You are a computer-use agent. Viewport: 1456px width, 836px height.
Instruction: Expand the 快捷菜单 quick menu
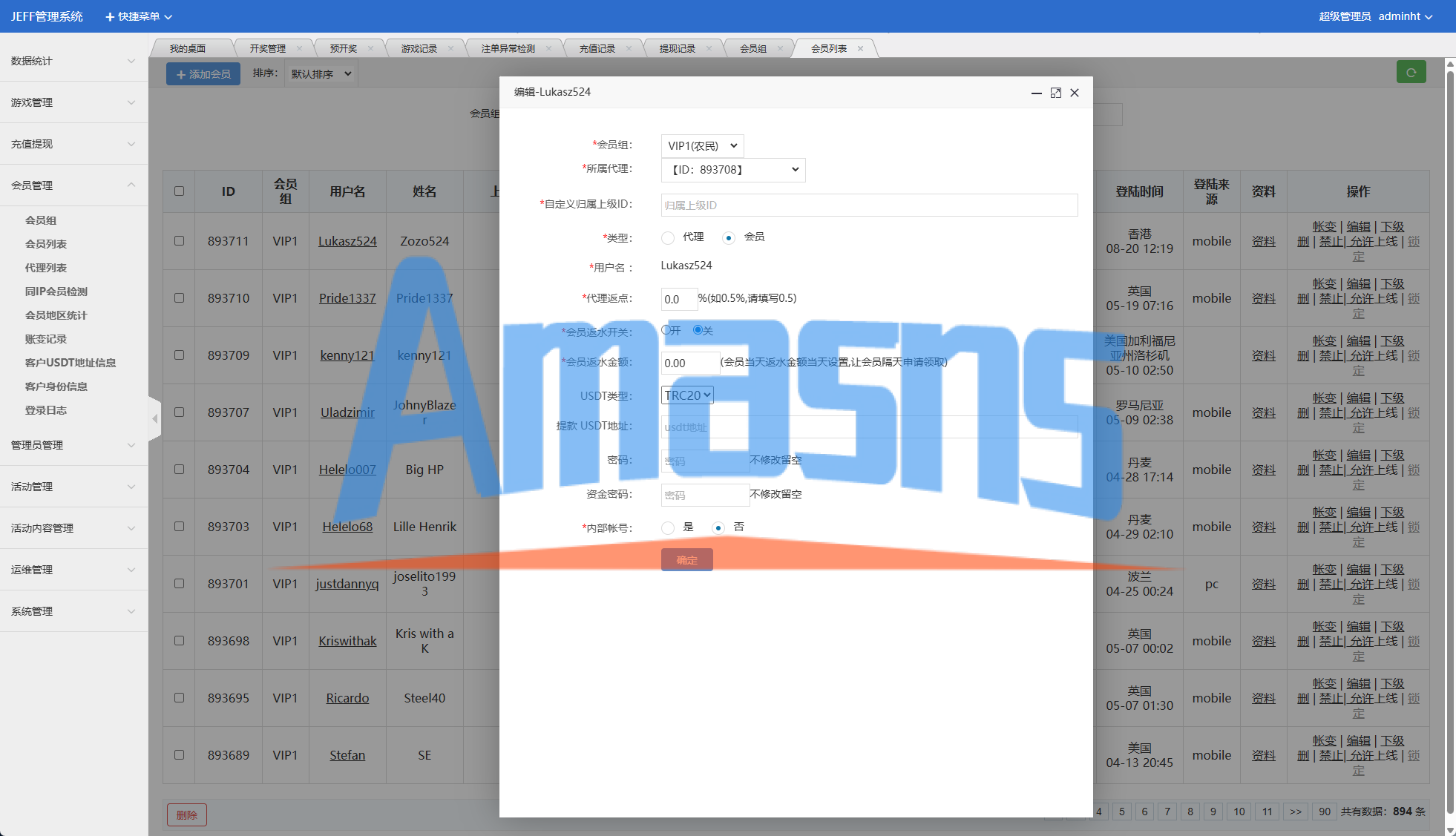(x=139, y=16)
